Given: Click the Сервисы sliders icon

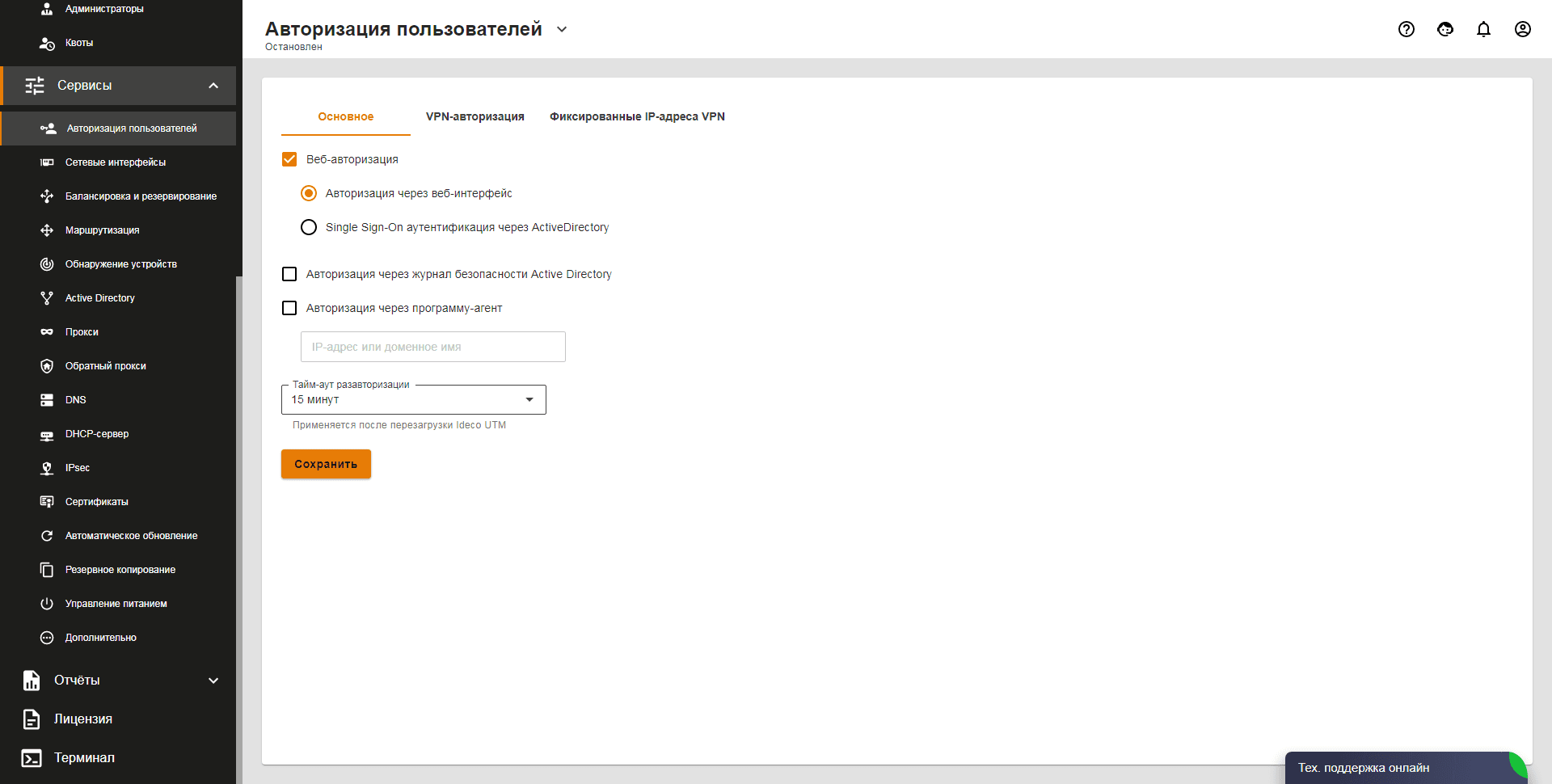Looking at the screenshot, I should tap(35, 86).
